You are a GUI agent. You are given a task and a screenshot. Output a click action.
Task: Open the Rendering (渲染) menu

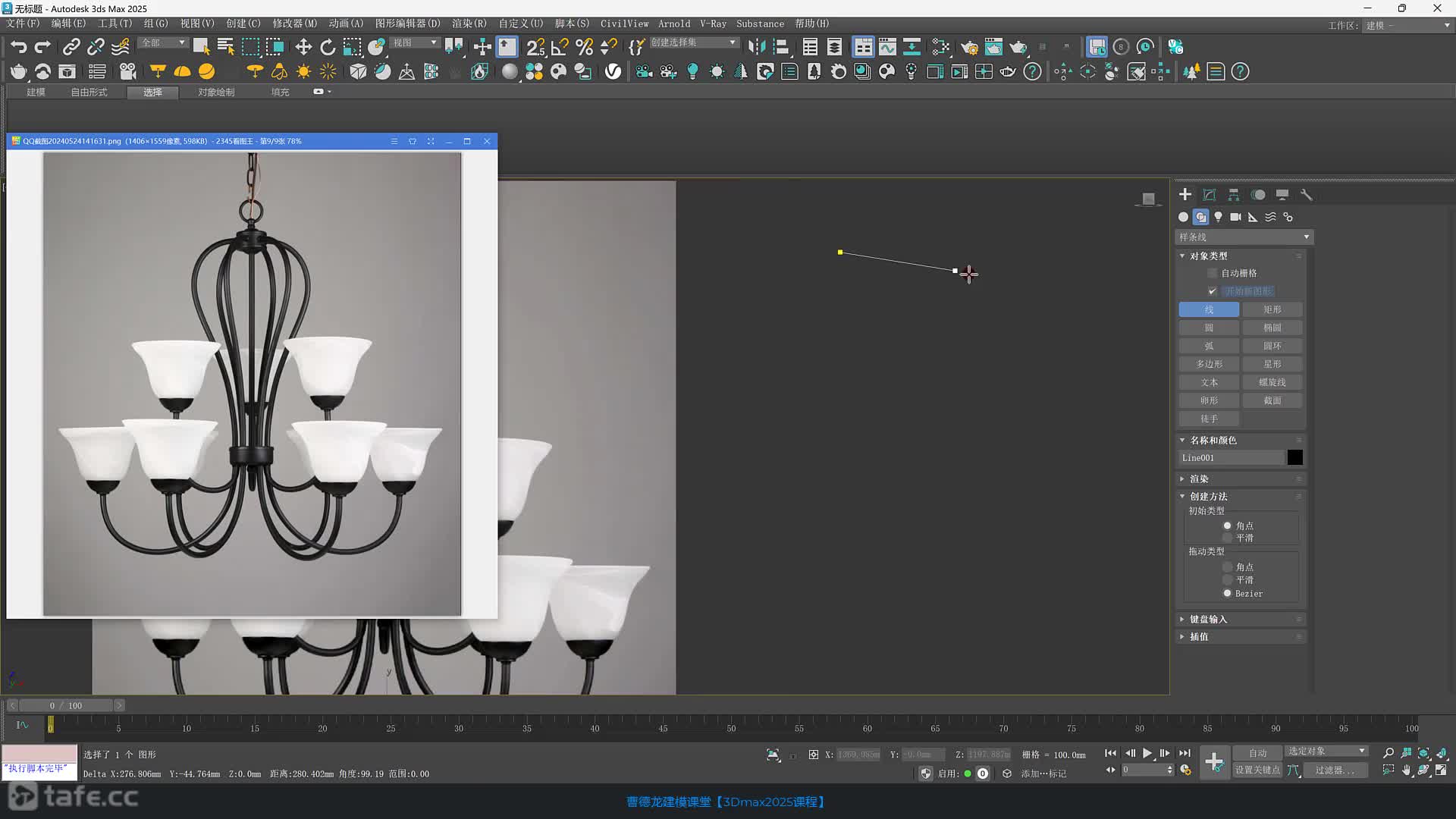(469, 24)
